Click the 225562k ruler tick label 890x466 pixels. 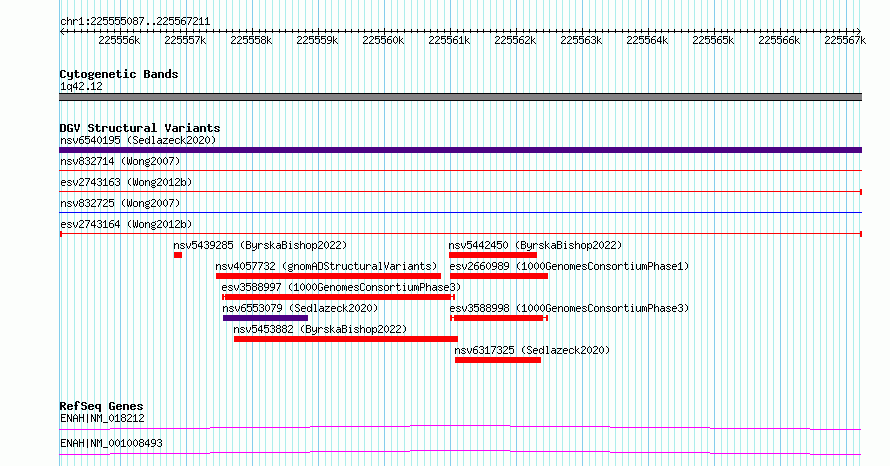coord(515,40)
